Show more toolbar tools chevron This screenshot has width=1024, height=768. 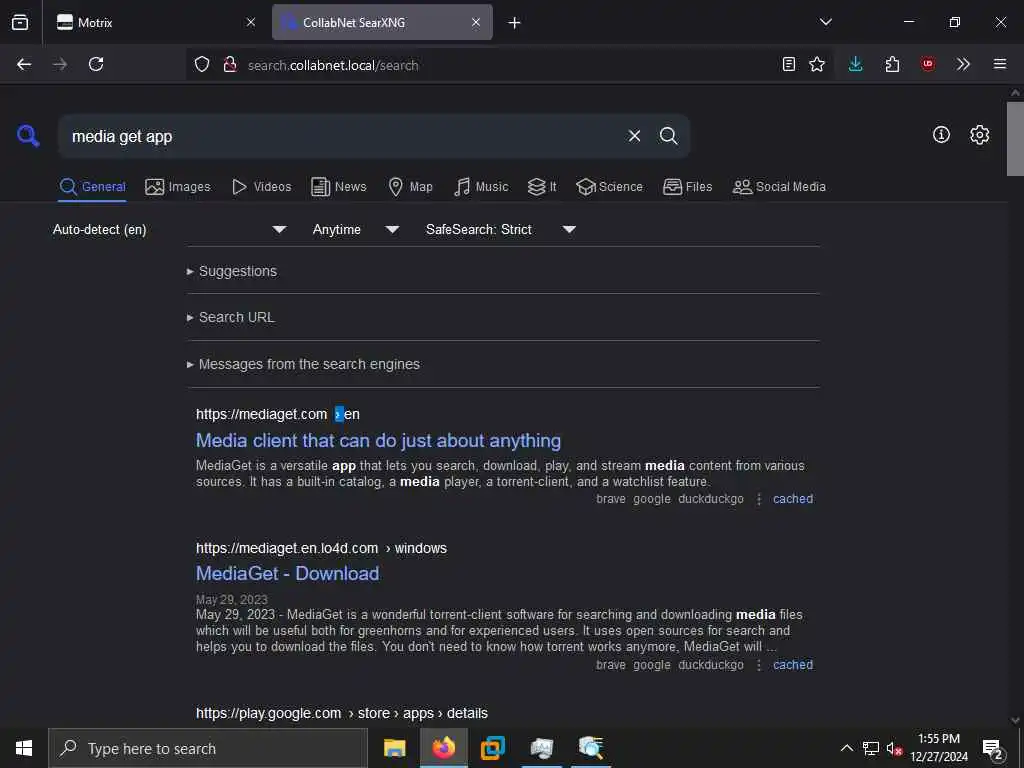pyautogui.click(x=963, y=64)
